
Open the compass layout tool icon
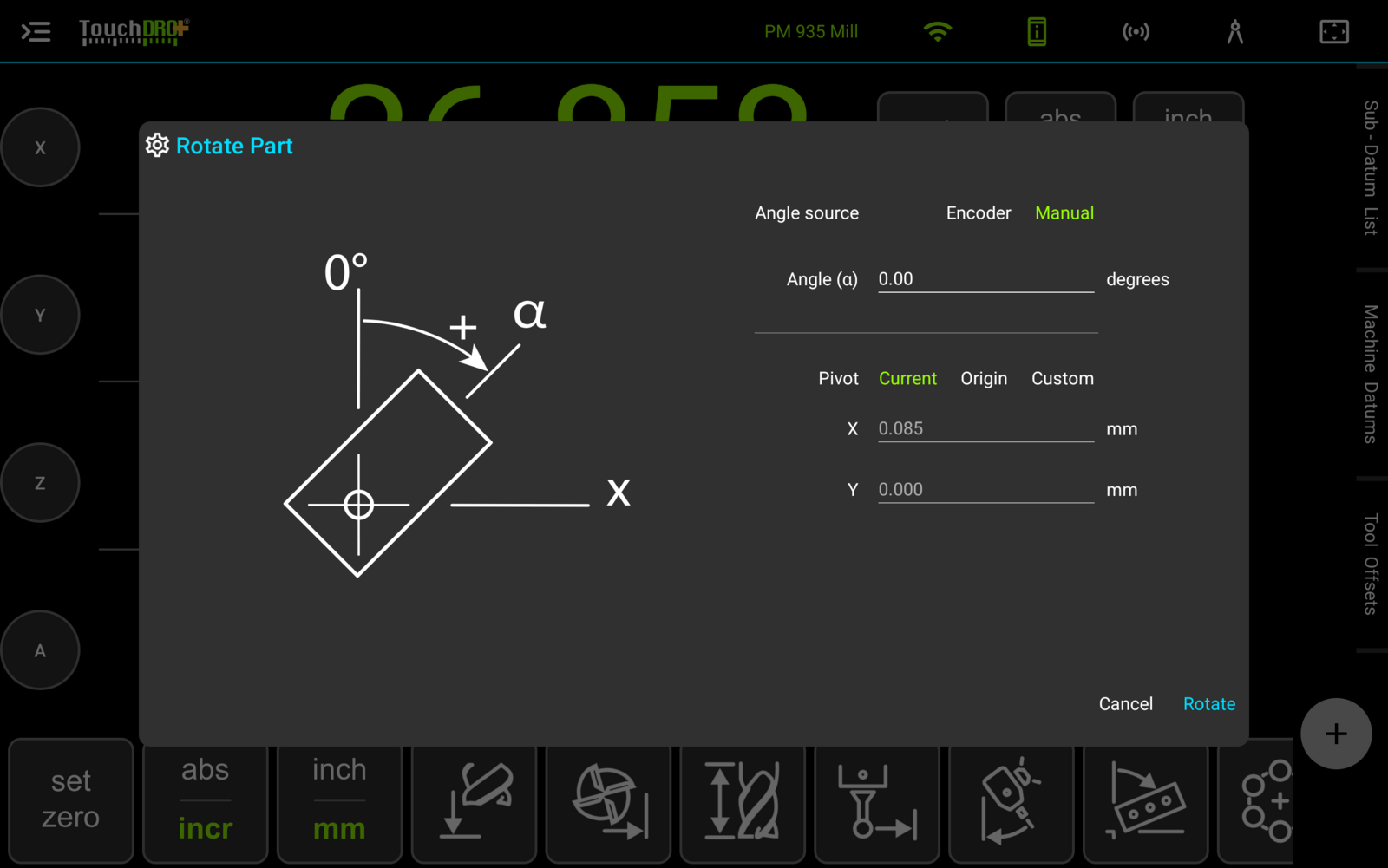1235,32
